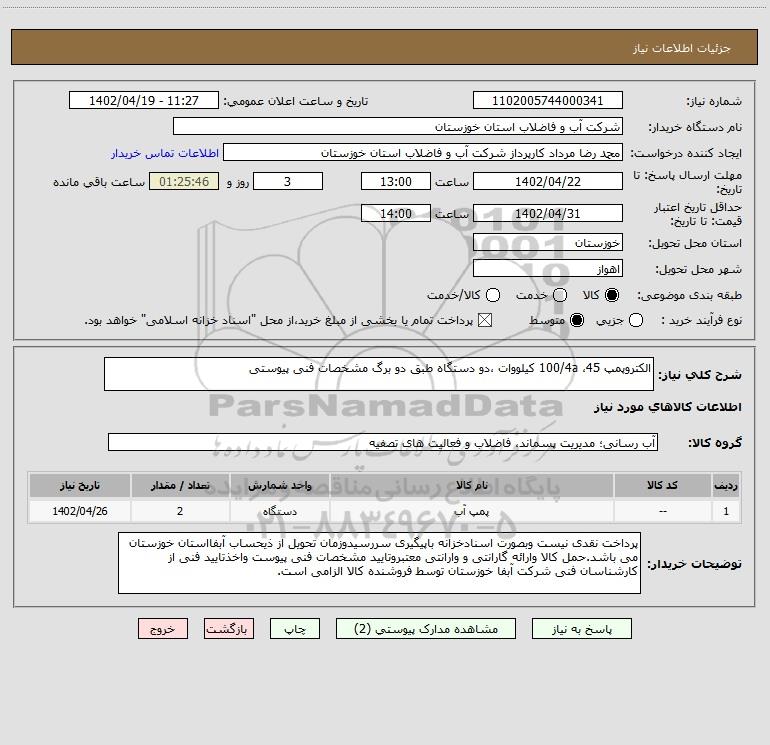Click the item code cell showing --

pyautogui.click(x=662, y=511)
